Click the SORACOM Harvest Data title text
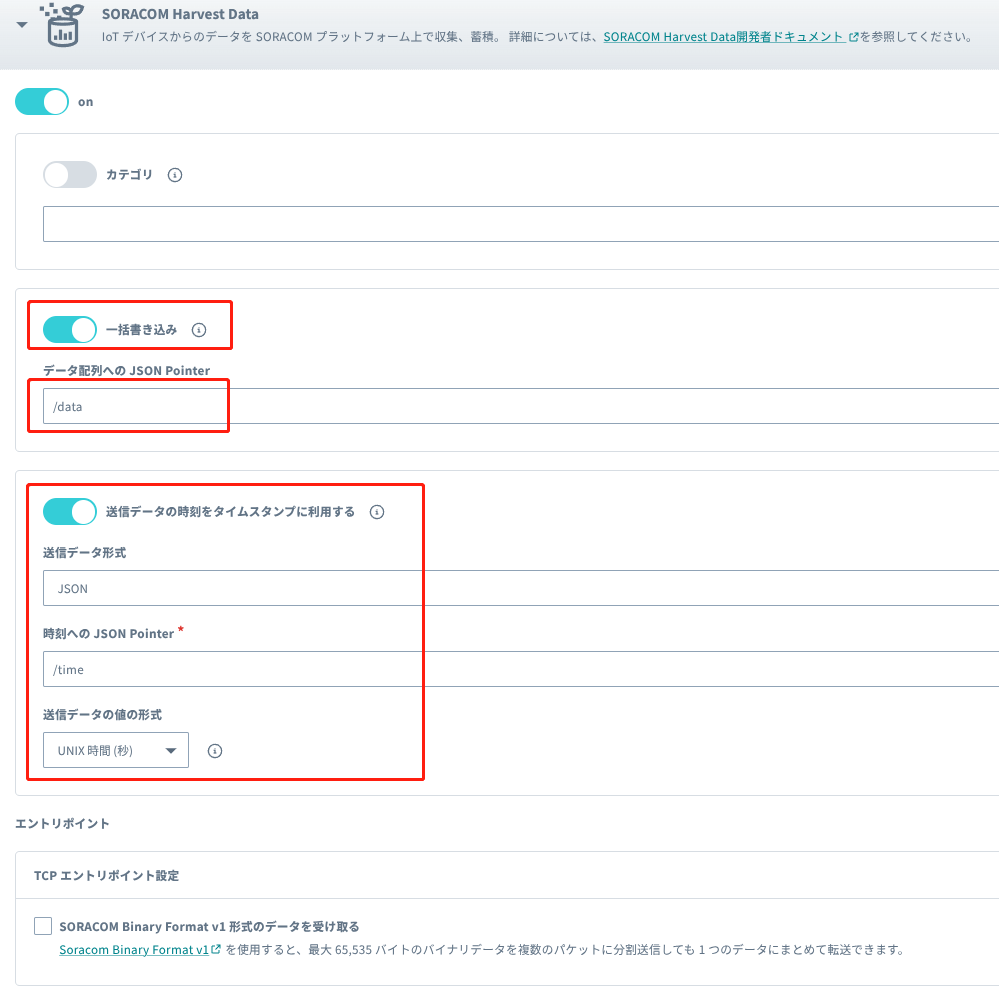Screen dimensions: 999x996 pos(180,14)
